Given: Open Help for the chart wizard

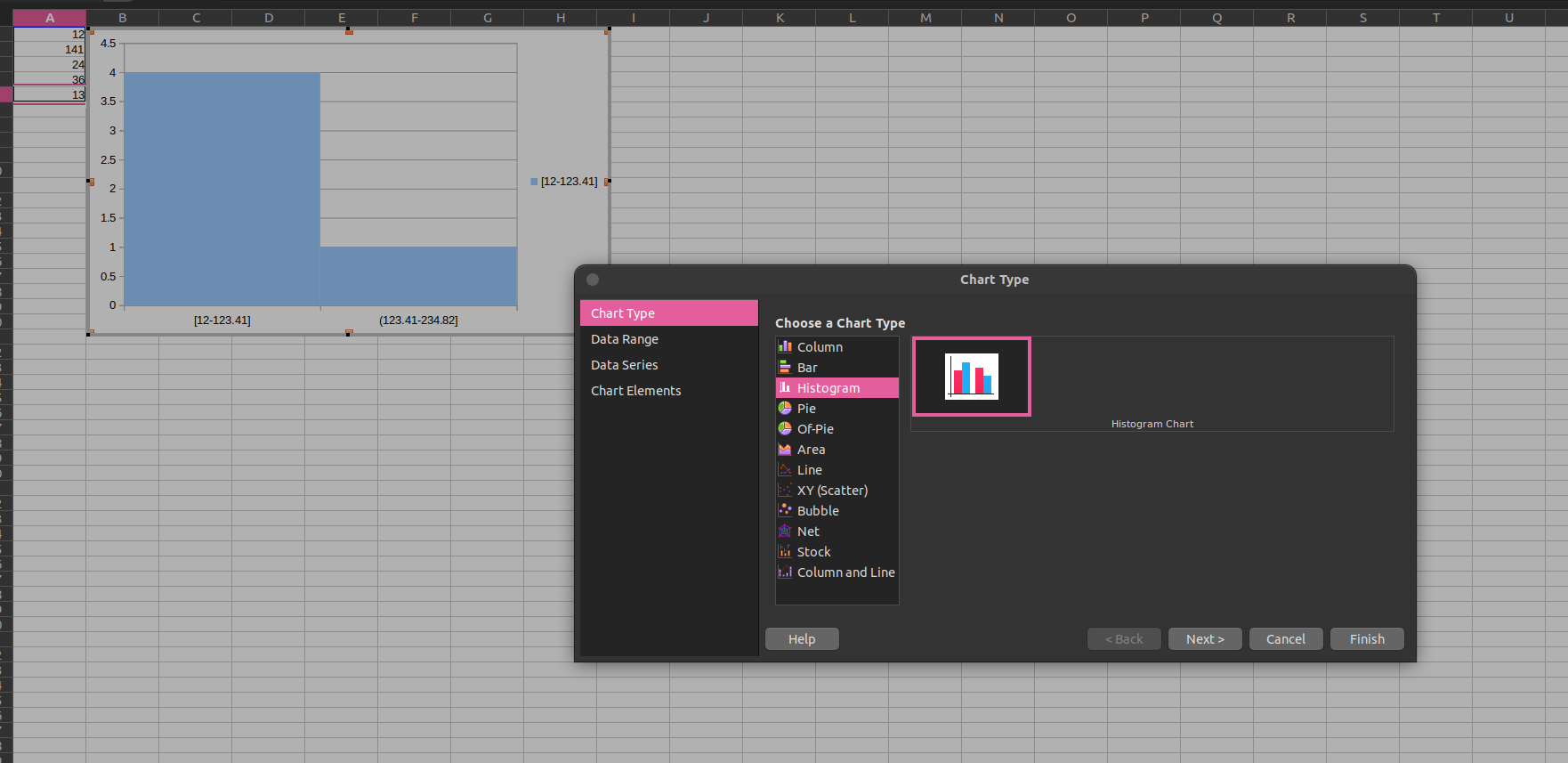Looking at the screenshot, I should pos(802,639).
